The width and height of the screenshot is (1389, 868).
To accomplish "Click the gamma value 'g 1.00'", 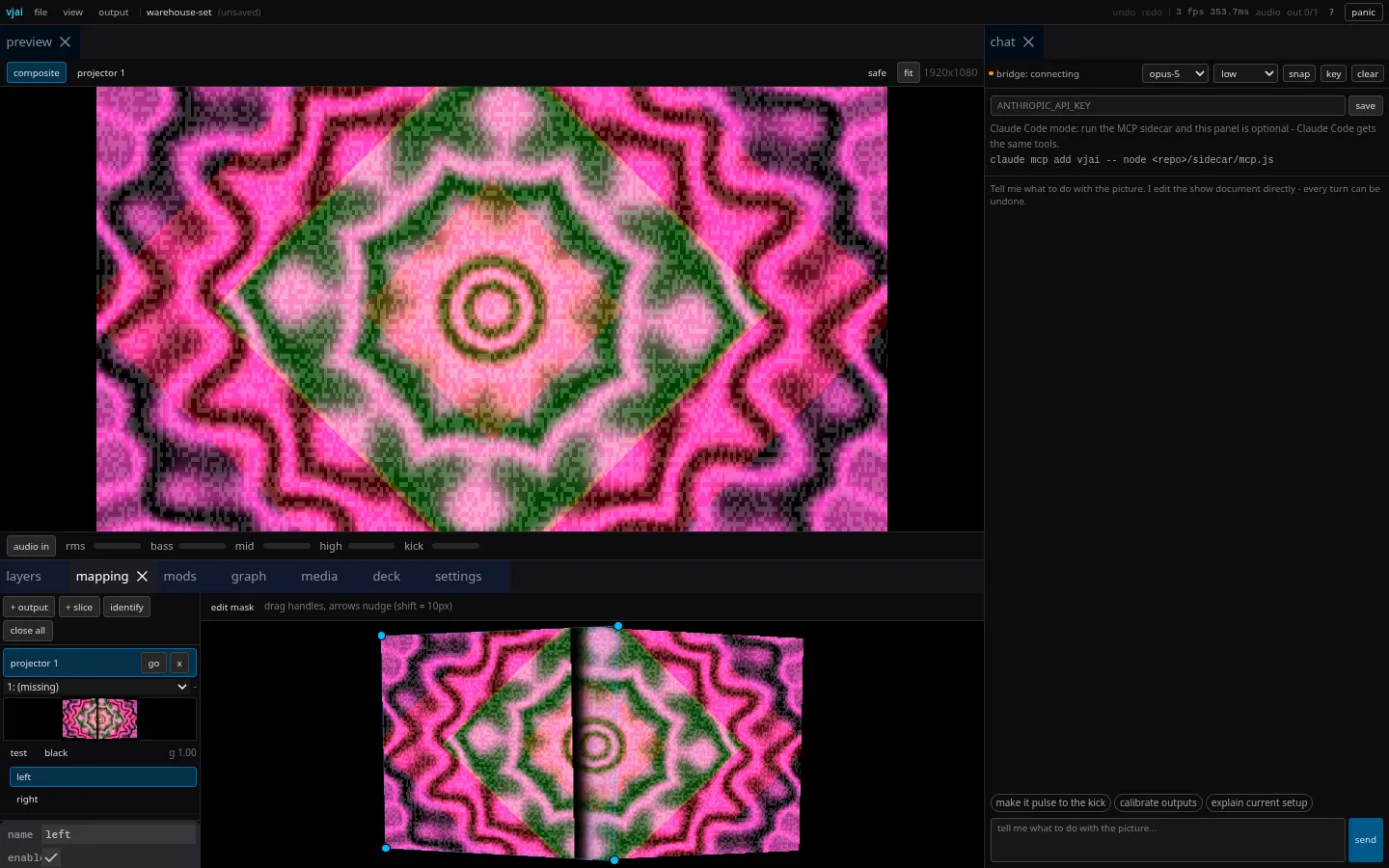I will [x=182, y=753].
